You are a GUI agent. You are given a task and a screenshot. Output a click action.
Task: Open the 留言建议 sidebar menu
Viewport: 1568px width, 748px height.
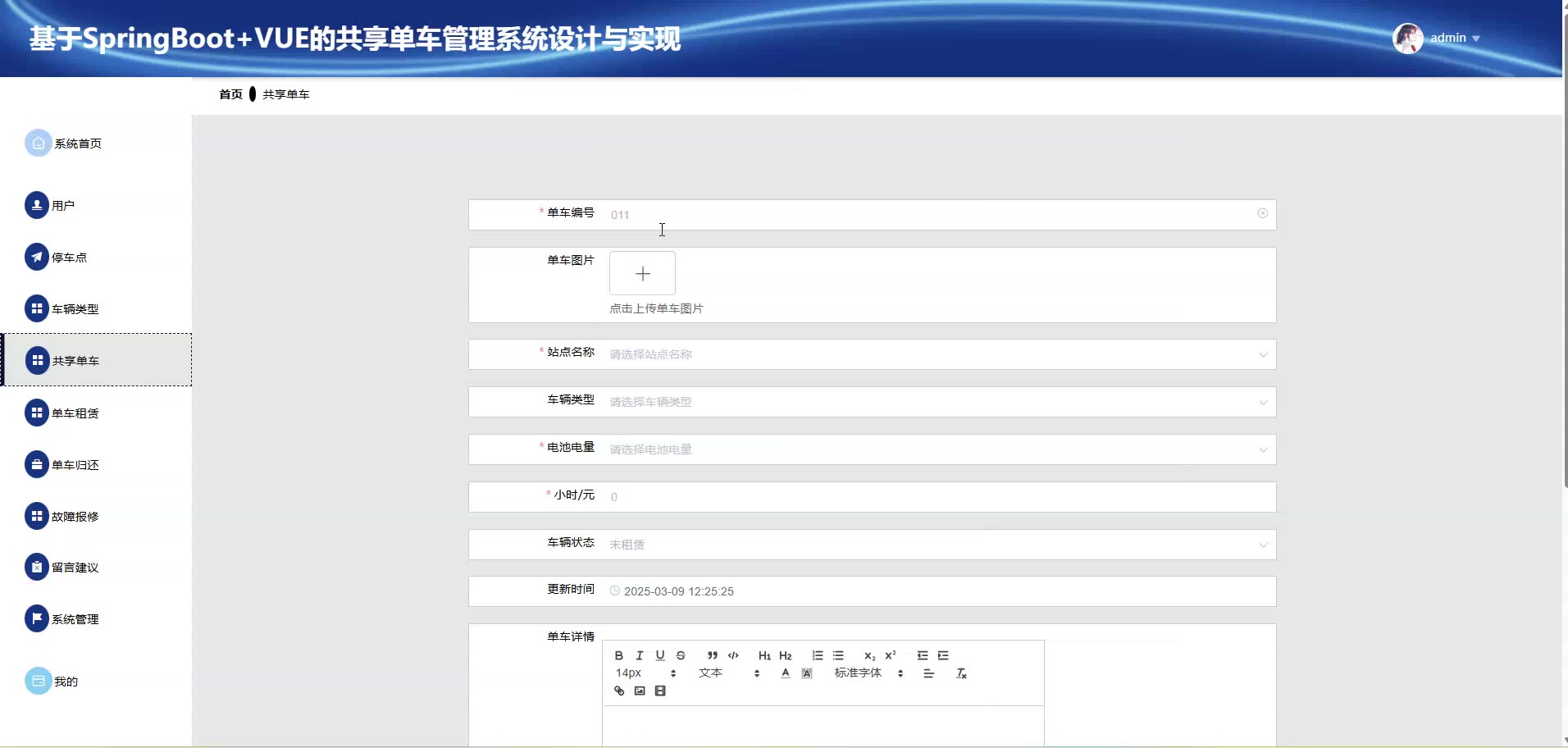[x=96, y=567]
